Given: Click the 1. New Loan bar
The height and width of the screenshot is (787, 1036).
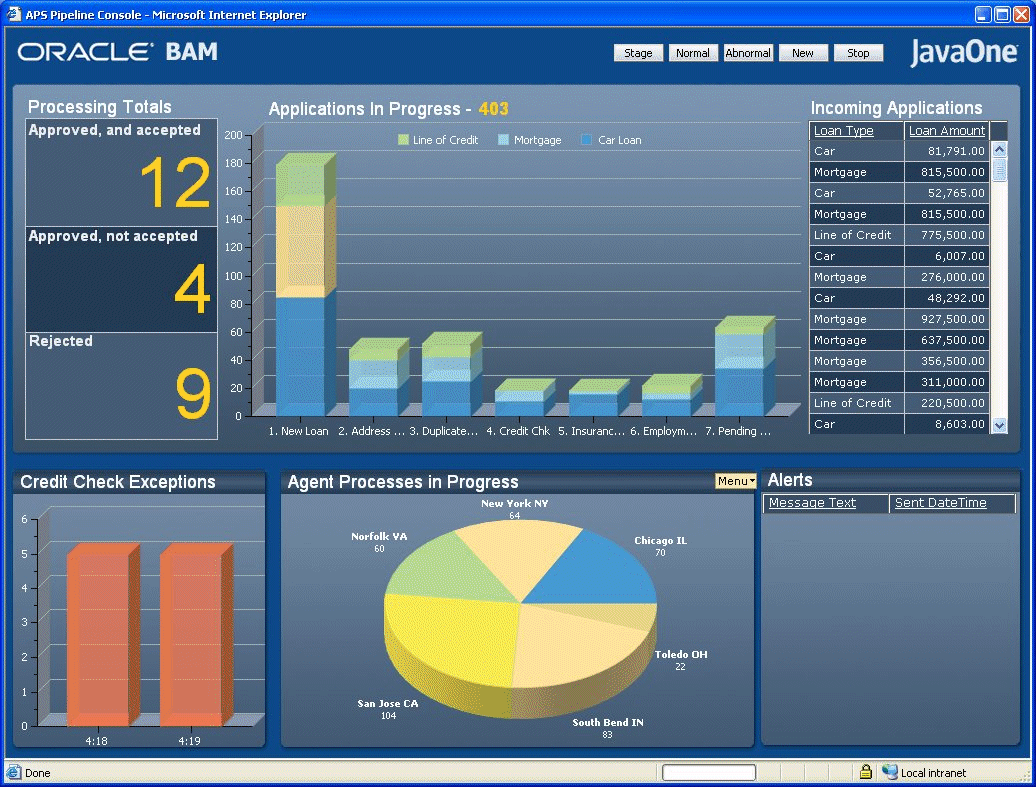Looking at the screenshot, I should pyautogui.click(x=306, y=284).
